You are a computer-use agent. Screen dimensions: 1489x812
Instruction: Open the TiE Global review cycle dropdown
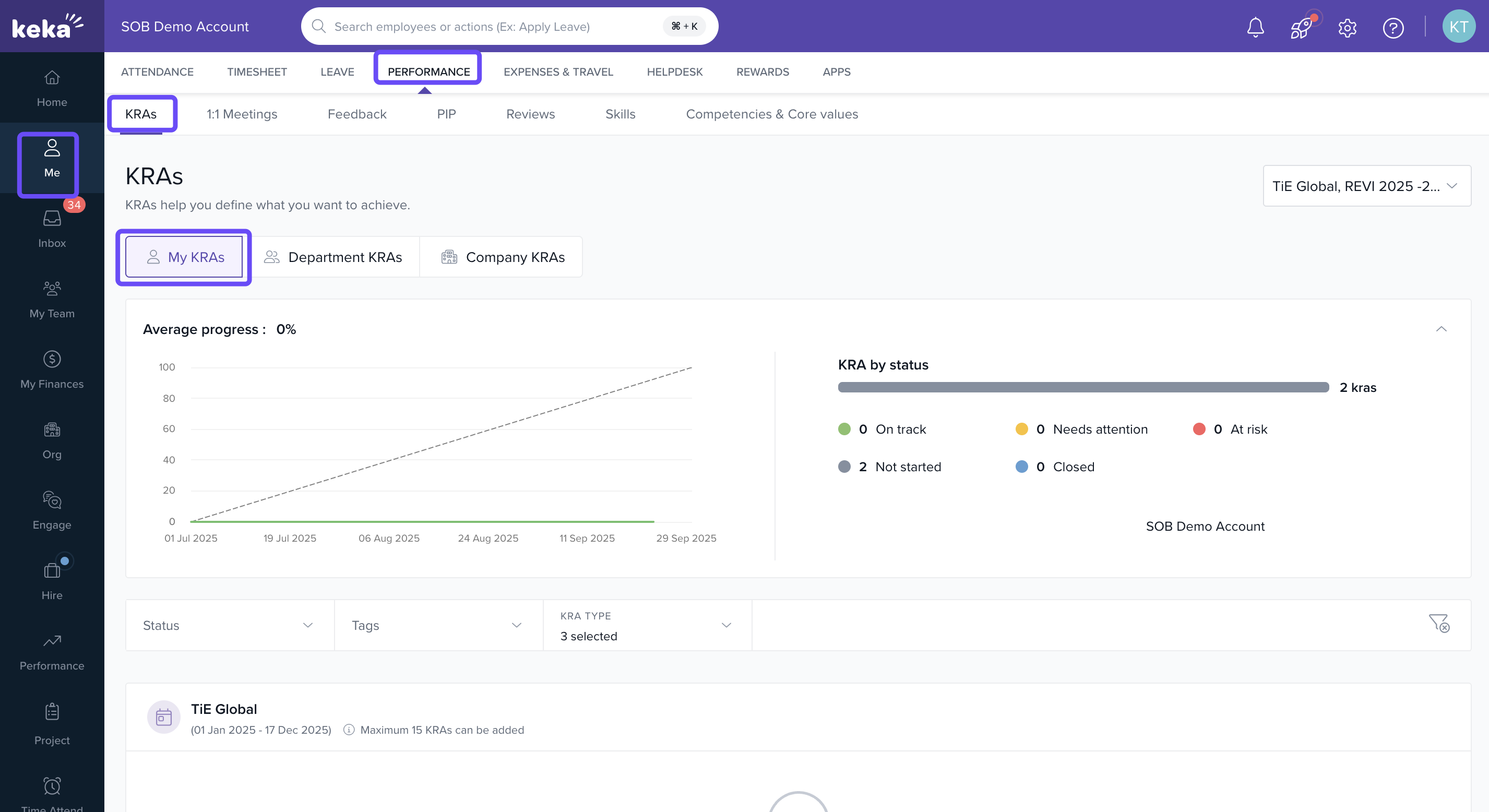[x=1366, y=186]
